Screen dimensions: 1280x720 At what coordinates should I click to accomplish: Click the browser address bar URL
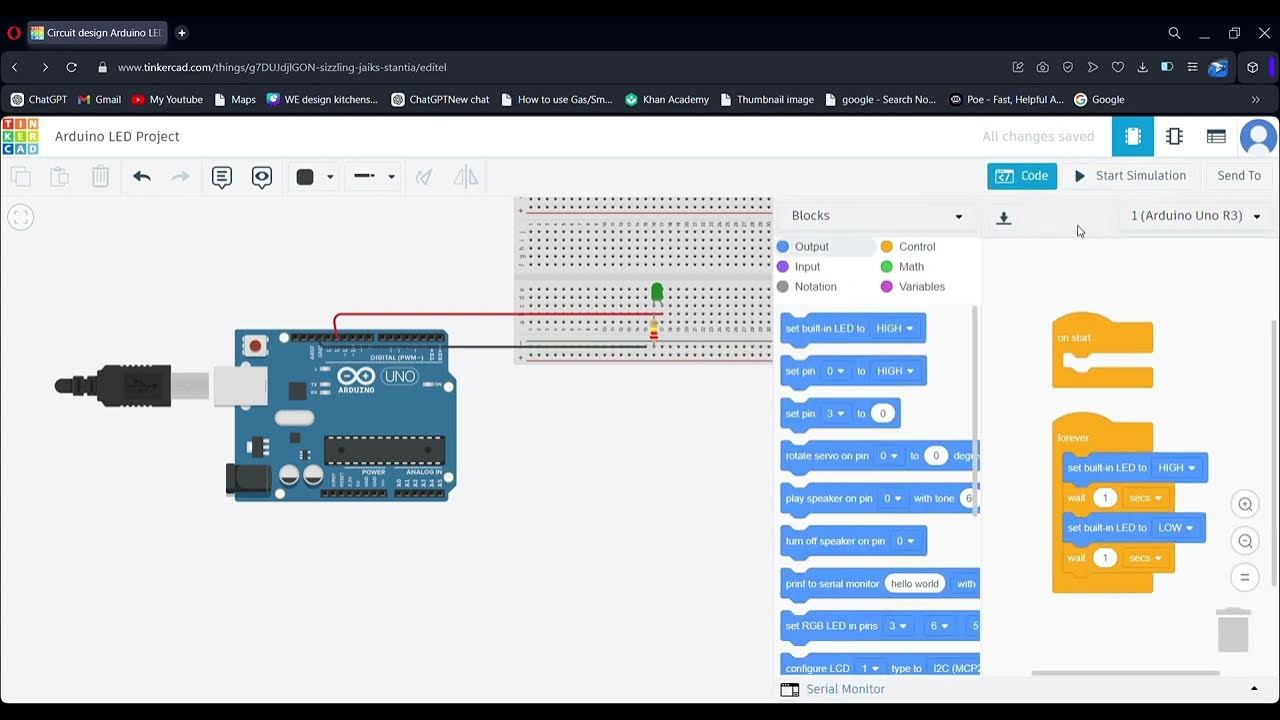pyautogui.click(x=282, y=67)
